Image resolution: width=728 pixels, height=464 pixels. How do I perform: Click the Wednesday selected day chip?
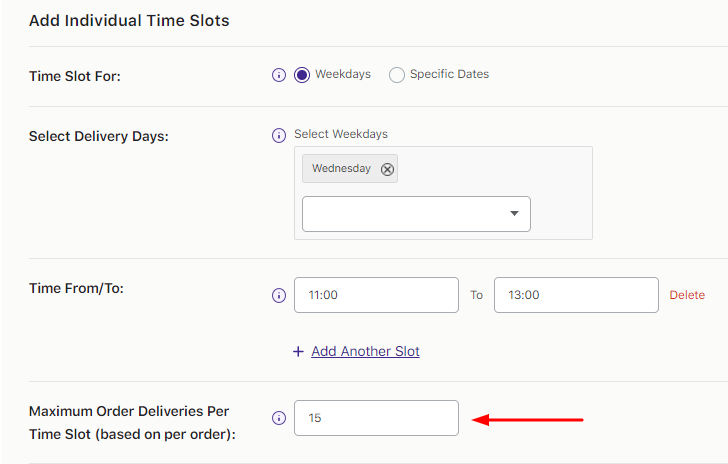point(340,169)
